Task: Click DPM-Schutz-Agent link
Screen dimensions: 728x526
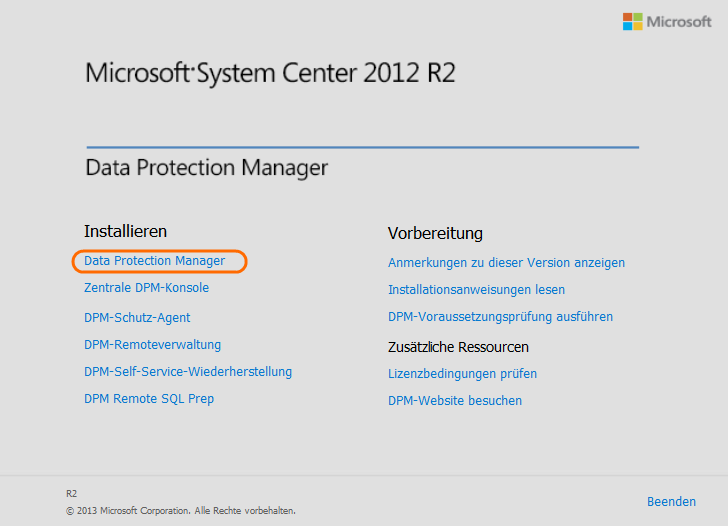Action: pos(137,318)
